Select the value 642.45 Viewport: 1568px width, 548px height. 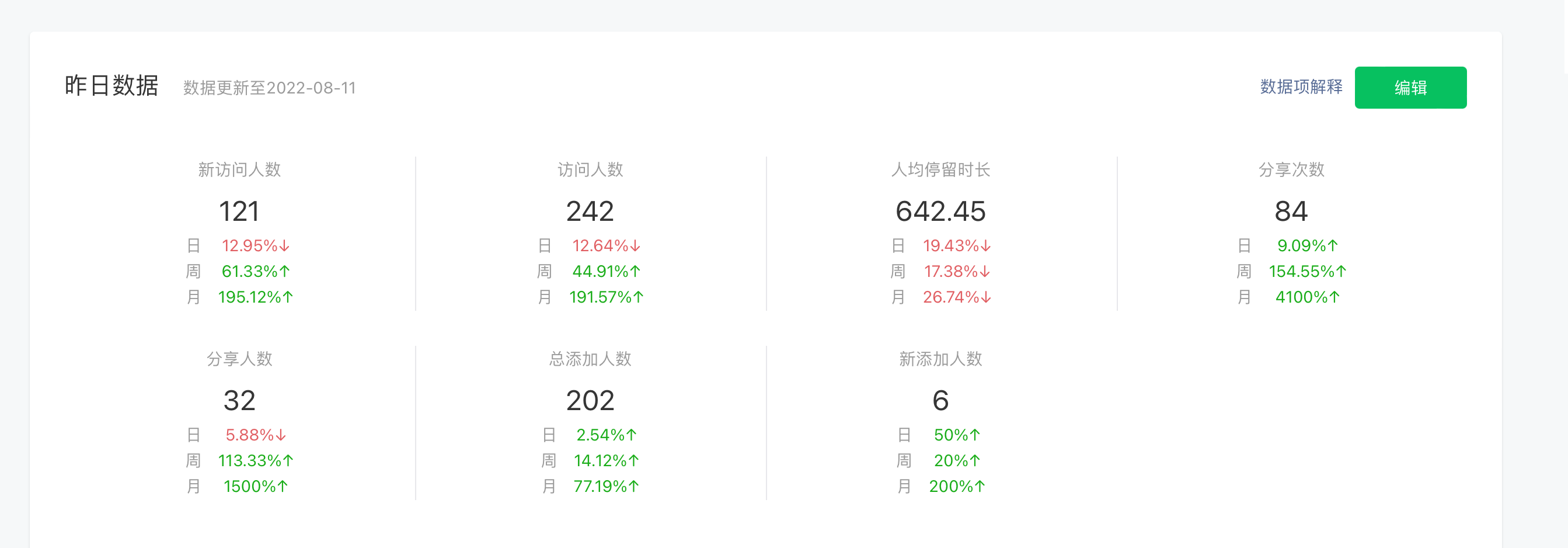(941, 211)
